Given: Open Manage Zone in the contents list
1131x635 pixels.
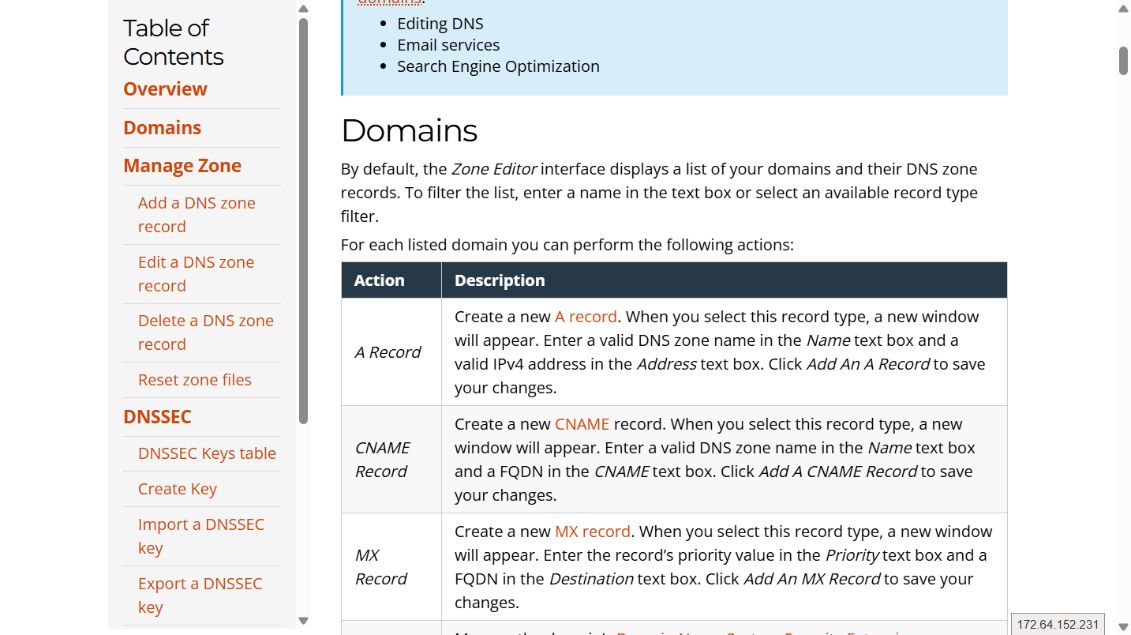Looking at the screenshot, I should [182, 166].
